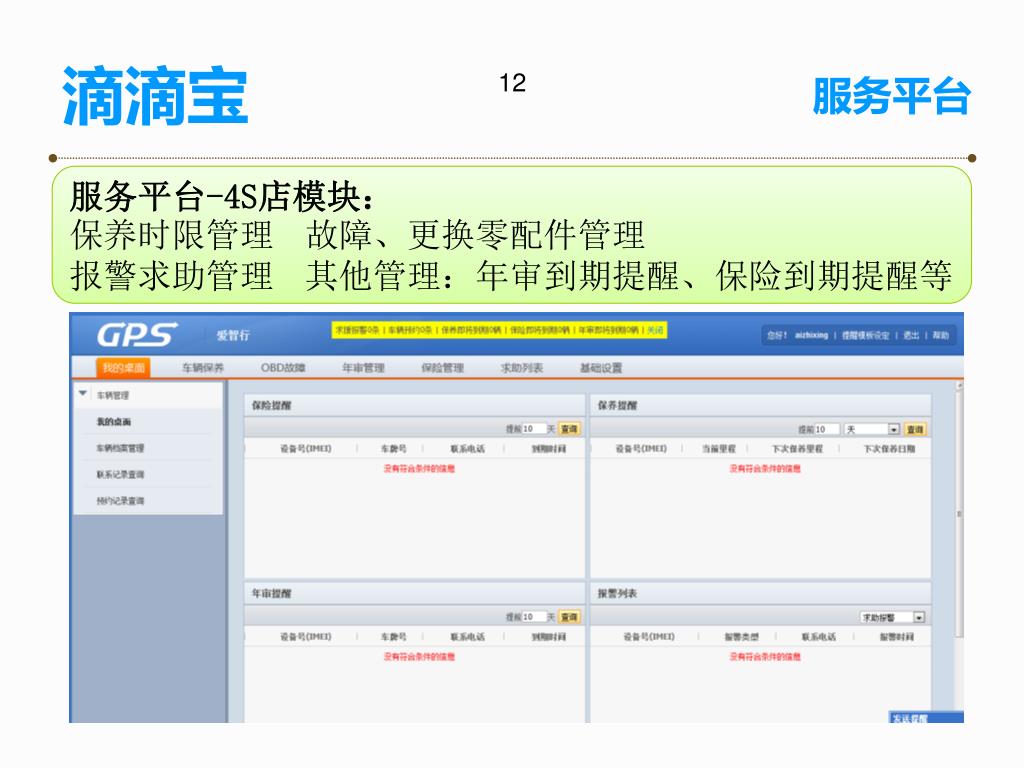This screenshot has height=768, width=1024.
Task: Open the 天 unit dropdown in 保养提醒
Action: pyautogui.click(x=872, y=429)
